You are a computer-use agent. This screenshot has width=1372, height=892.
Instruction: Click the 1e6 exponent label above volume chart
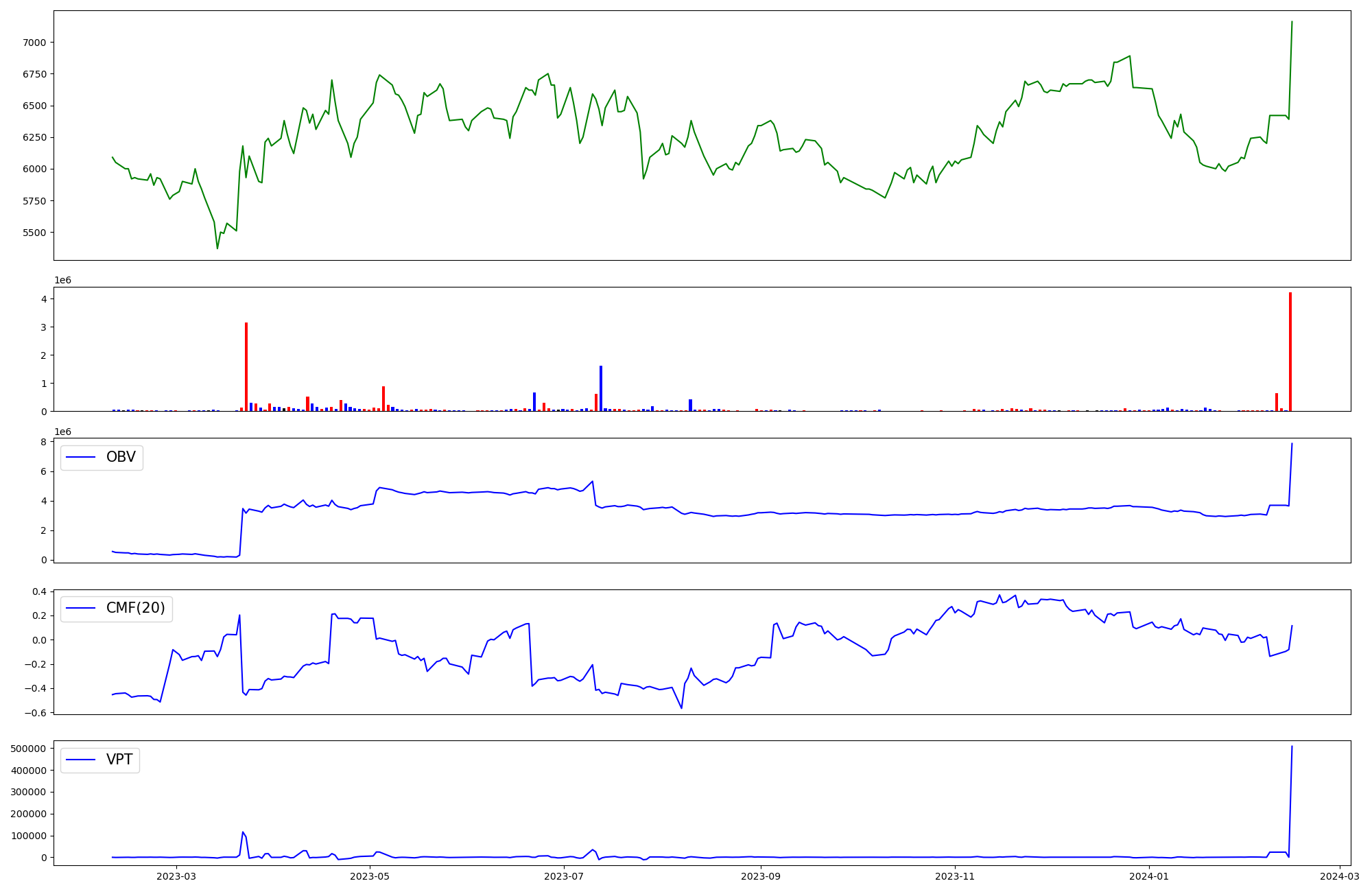tap(62, 281)
